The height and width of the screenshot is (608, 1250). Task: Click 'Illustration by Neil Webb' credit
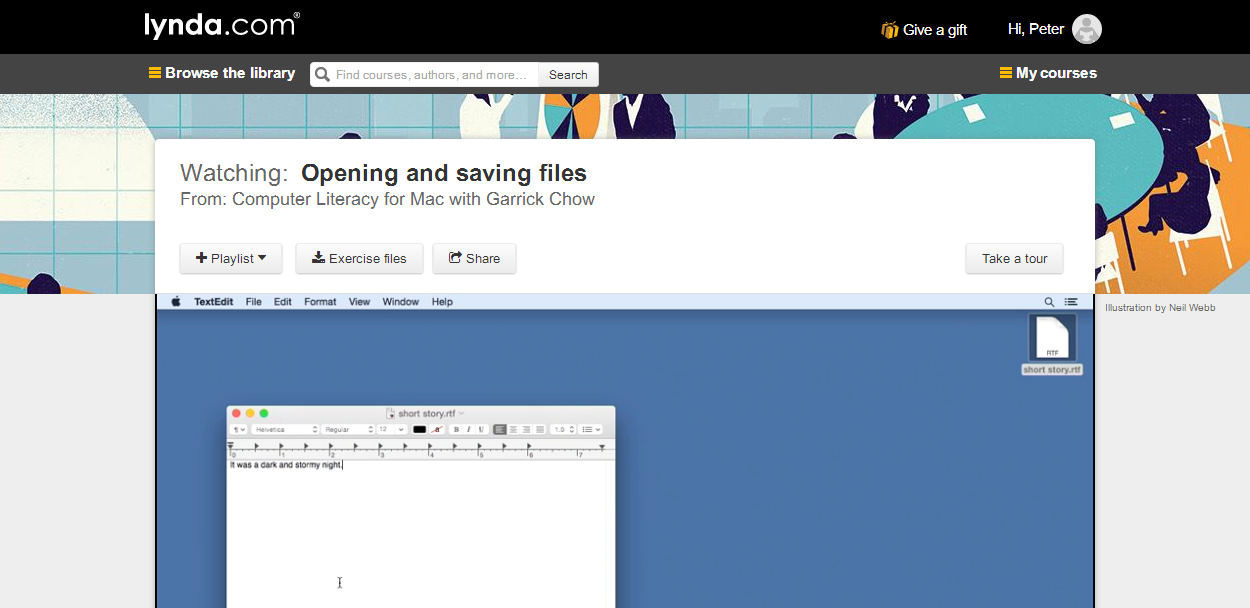pyautogui.click(x=1160, y=308)
